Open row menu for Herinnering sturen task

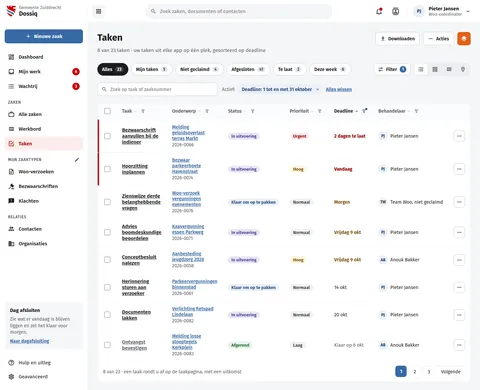click(x=459, y=287)
